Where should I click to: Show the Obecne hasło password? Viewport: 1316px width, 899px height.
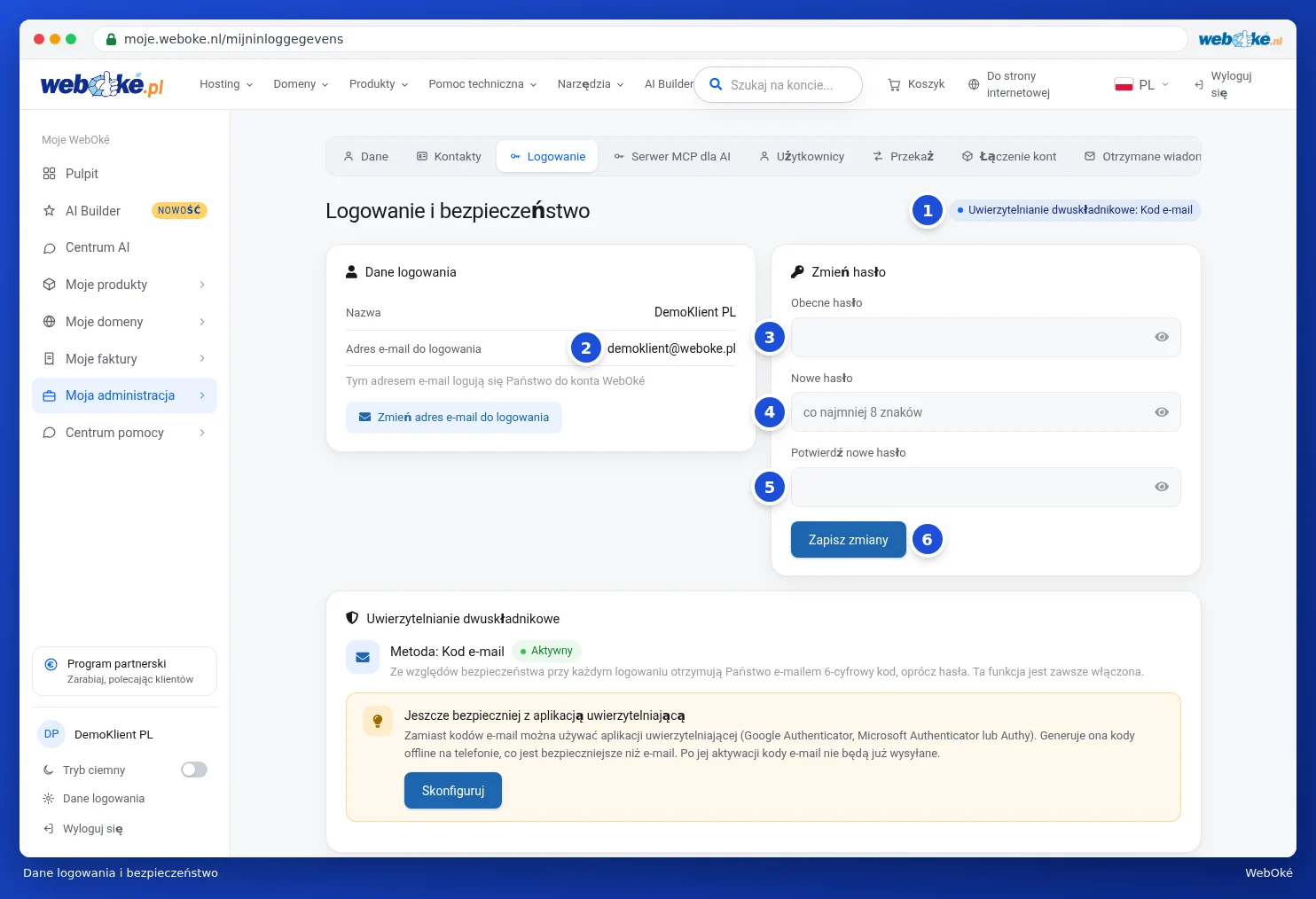click(1162, 337)
